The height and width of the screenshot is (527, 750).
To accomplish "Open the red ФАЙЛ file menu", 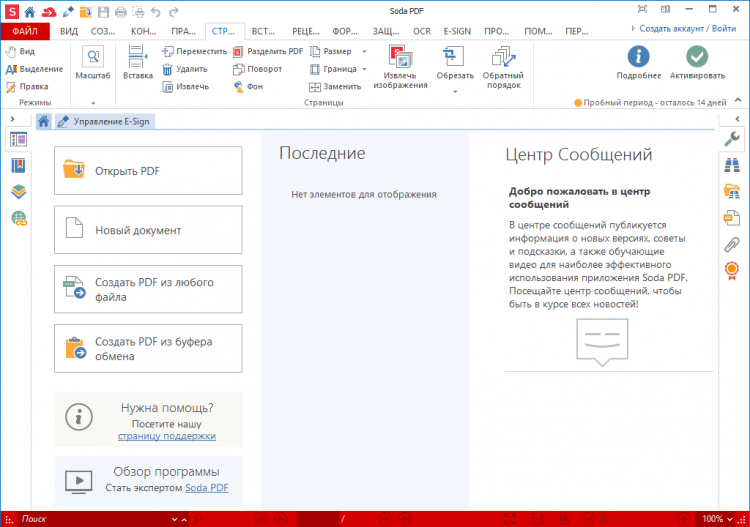I will point(25,32).
